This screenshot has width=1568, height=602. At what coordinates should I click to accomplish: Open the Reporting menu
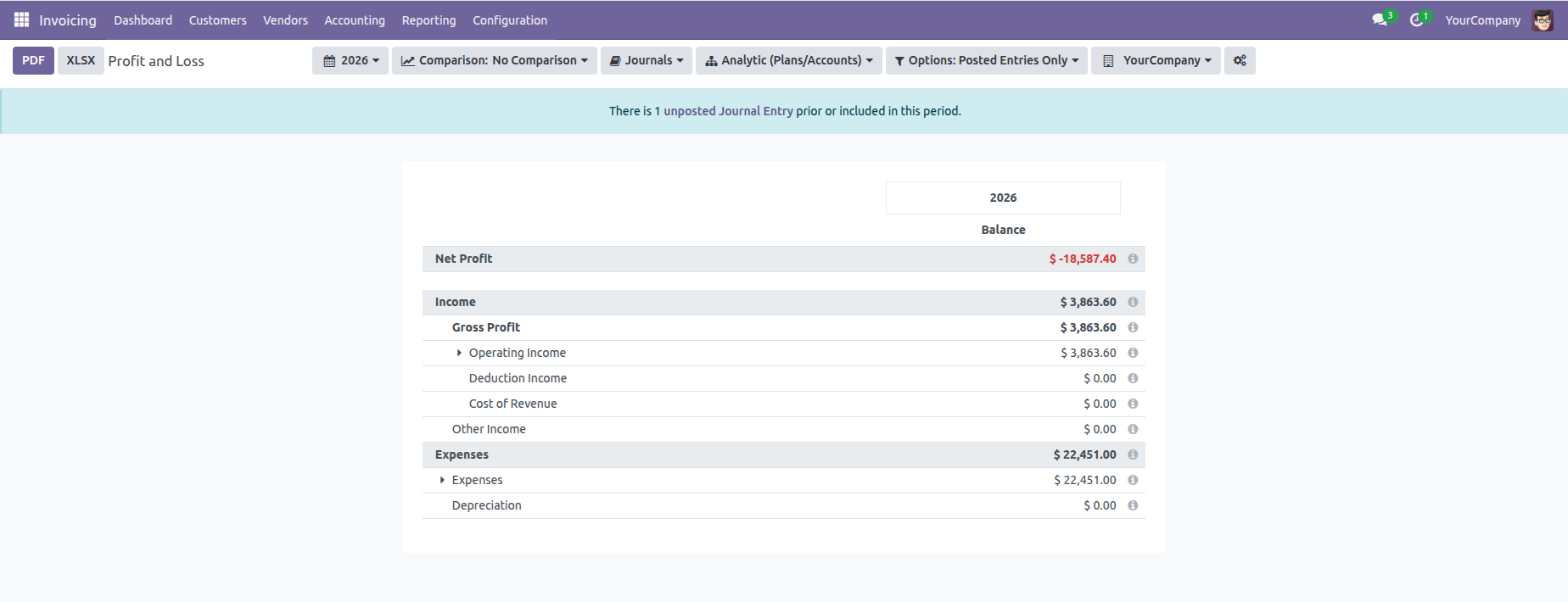(428, 20)
